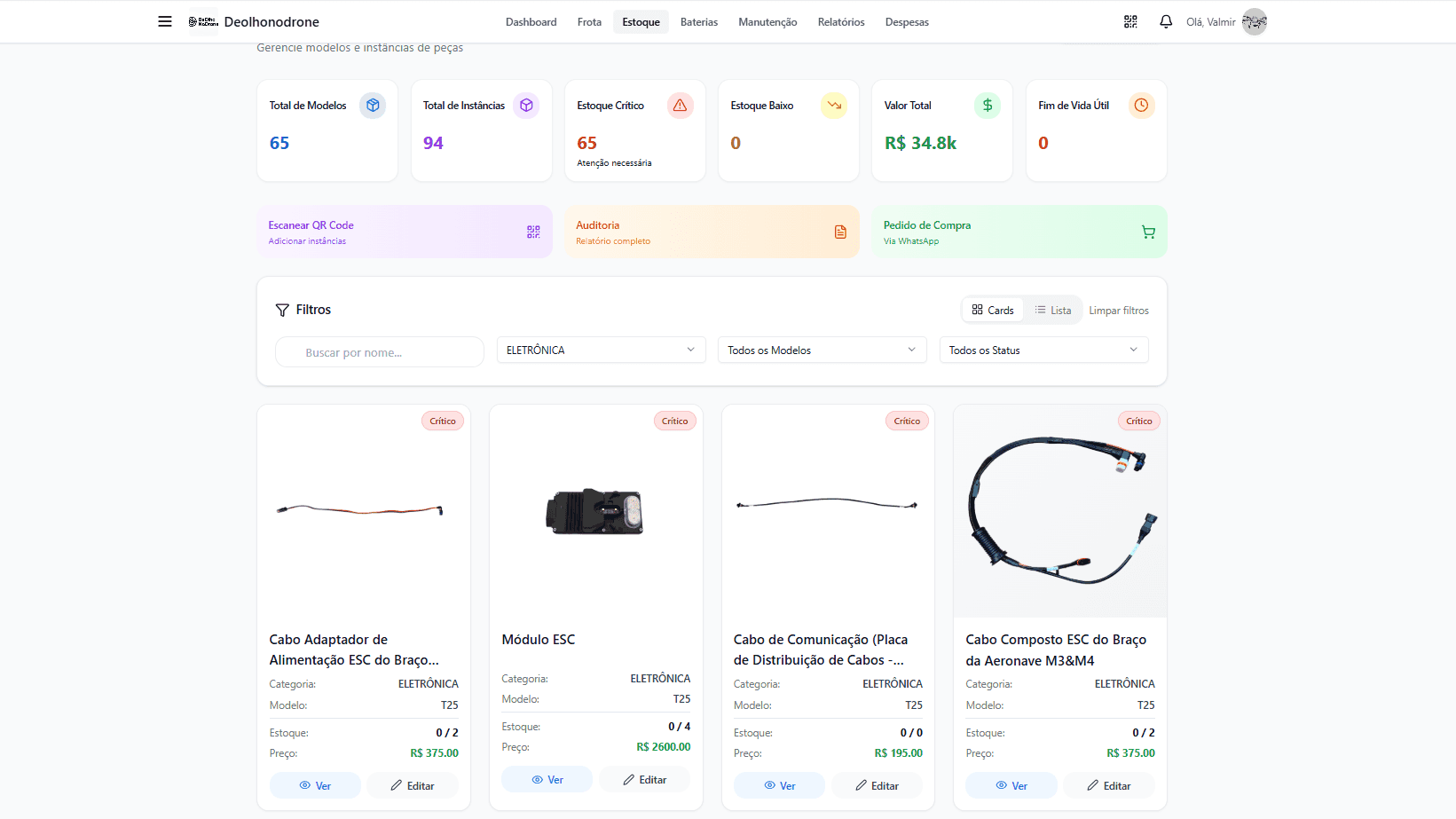Click Valmir's profile avatar
This screenshot has height=819, width=1456.
[x=1254, y=21]
